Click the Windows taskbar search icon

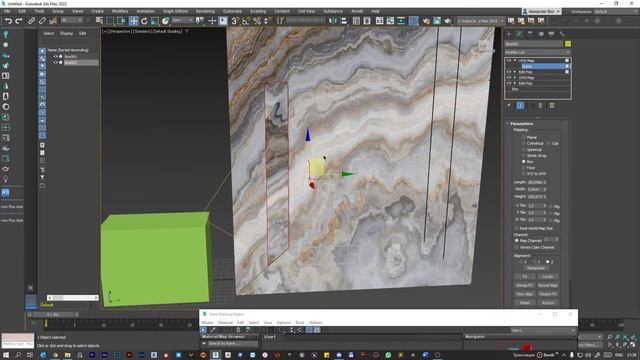[x=18, y=355]
